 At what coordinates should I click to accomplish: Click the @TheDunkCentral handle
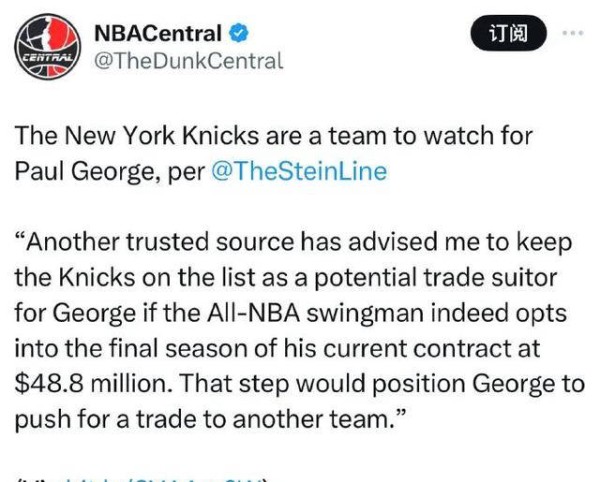click(x=188, y=61)
